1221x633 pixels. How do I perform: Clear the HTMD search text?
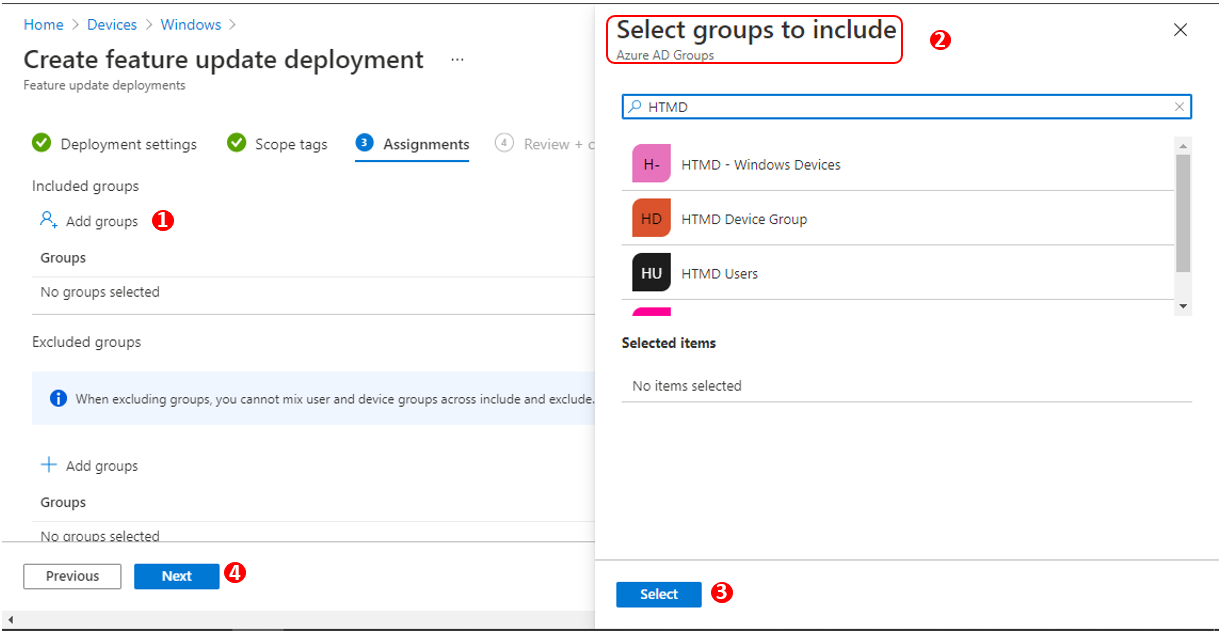tap(1180, 107)
